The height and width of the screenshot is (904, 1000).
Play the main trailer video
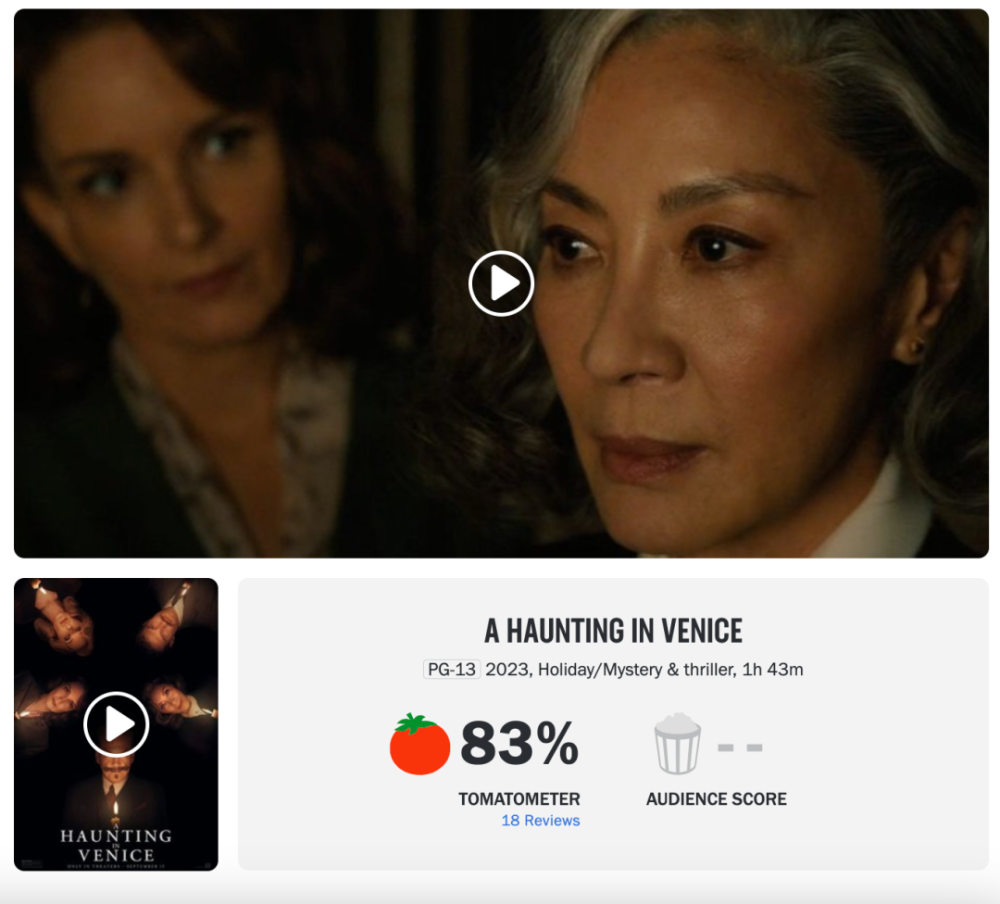click(501, 283)
